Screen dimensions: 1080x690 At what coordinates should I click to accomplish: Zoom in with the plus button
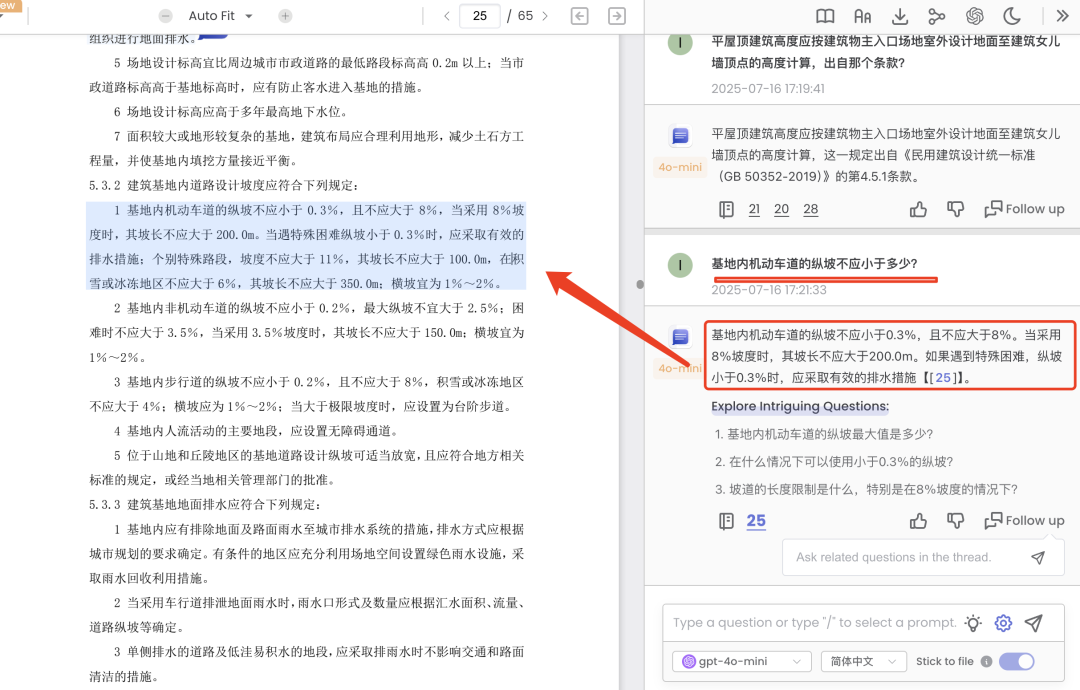[x=285, y=16]
